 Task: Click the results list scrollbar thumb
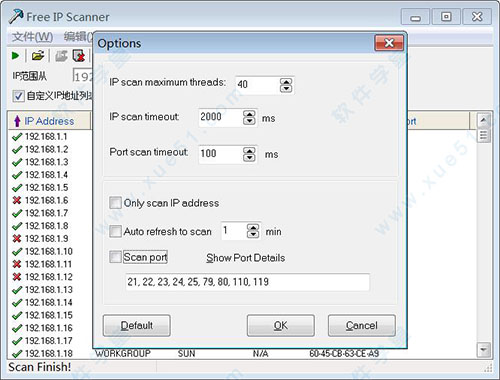click(x=484, y=135)
